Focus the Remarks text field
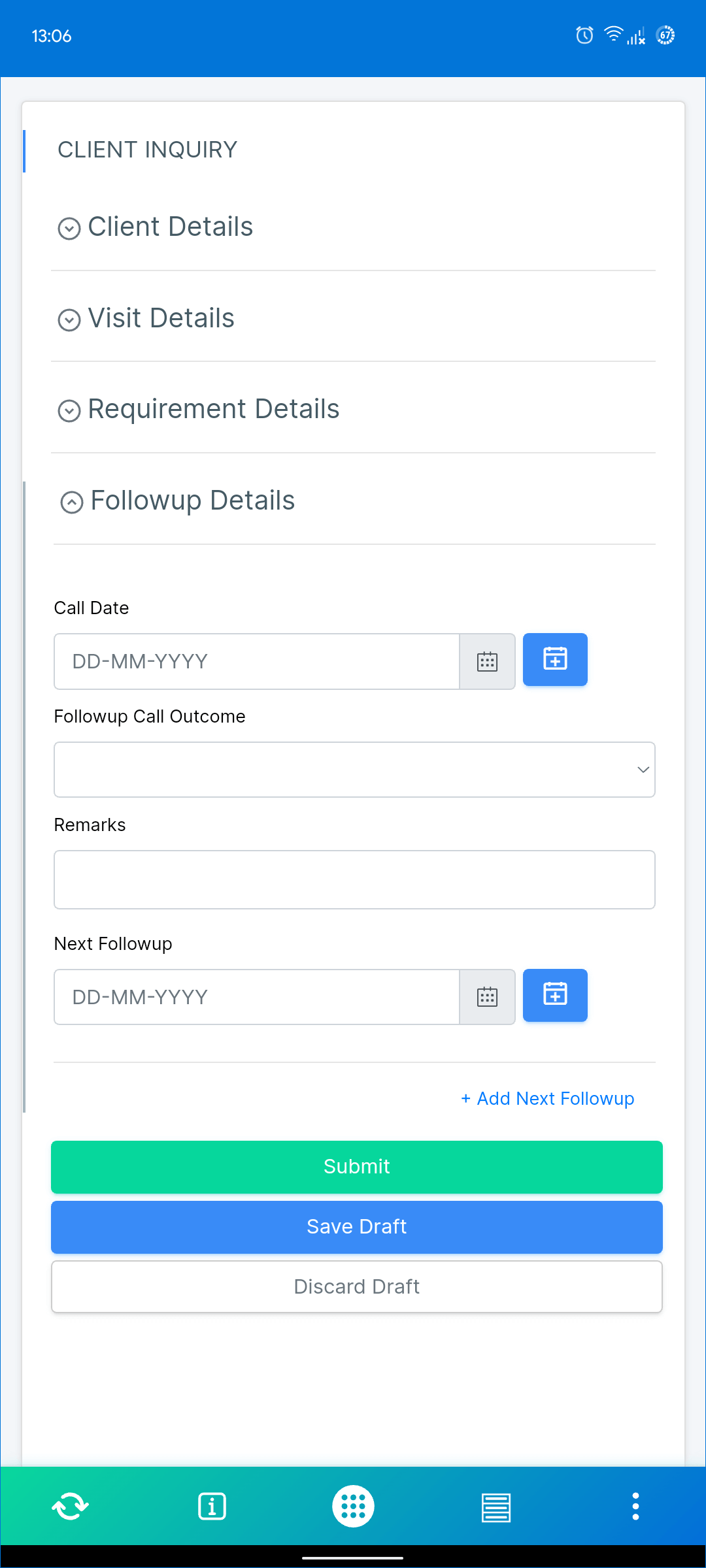The height and width of the screenshot is (1568, 706). [354, 879]
